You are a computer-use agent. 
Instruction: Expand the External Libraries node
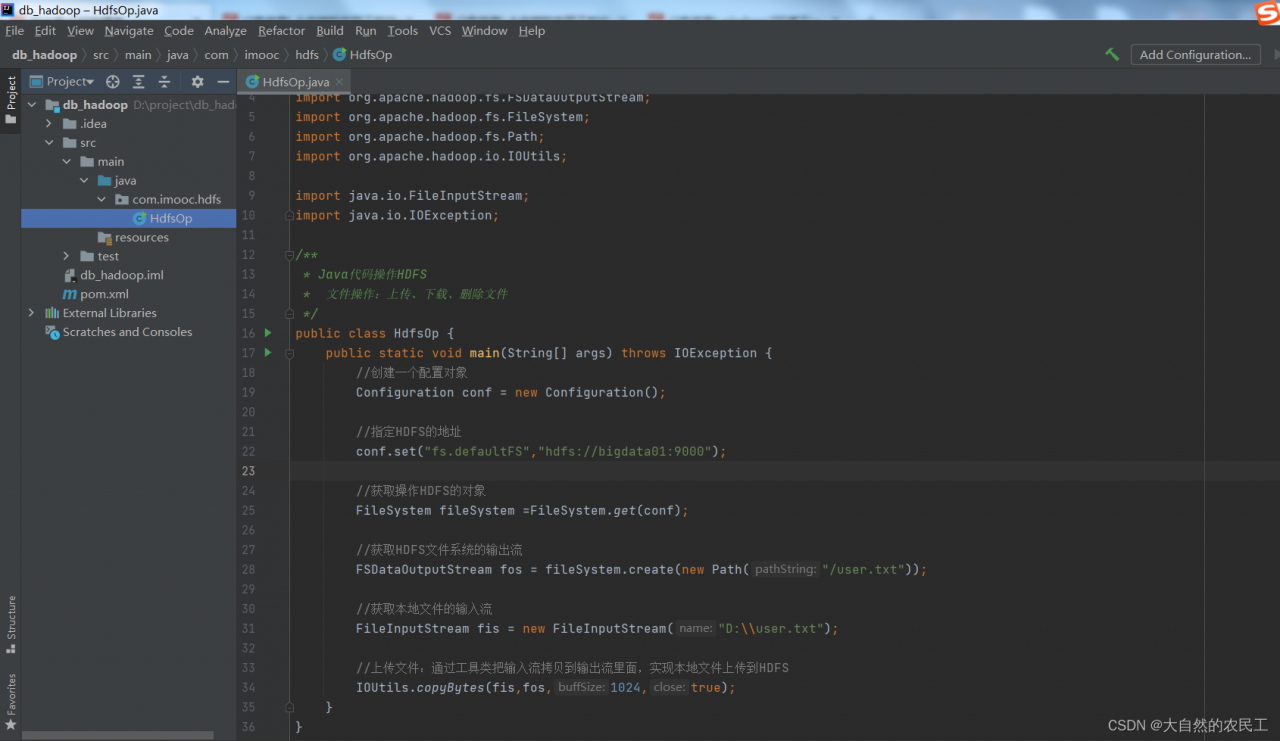[31, 313]
